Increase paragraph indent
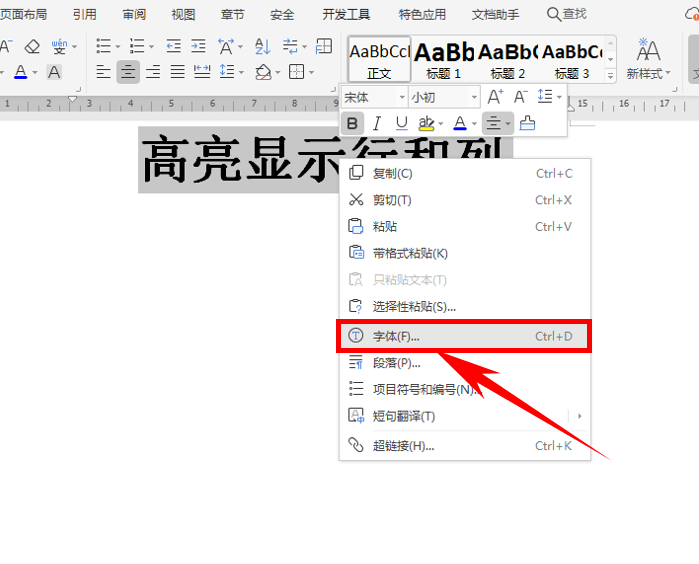 [198, 46]
